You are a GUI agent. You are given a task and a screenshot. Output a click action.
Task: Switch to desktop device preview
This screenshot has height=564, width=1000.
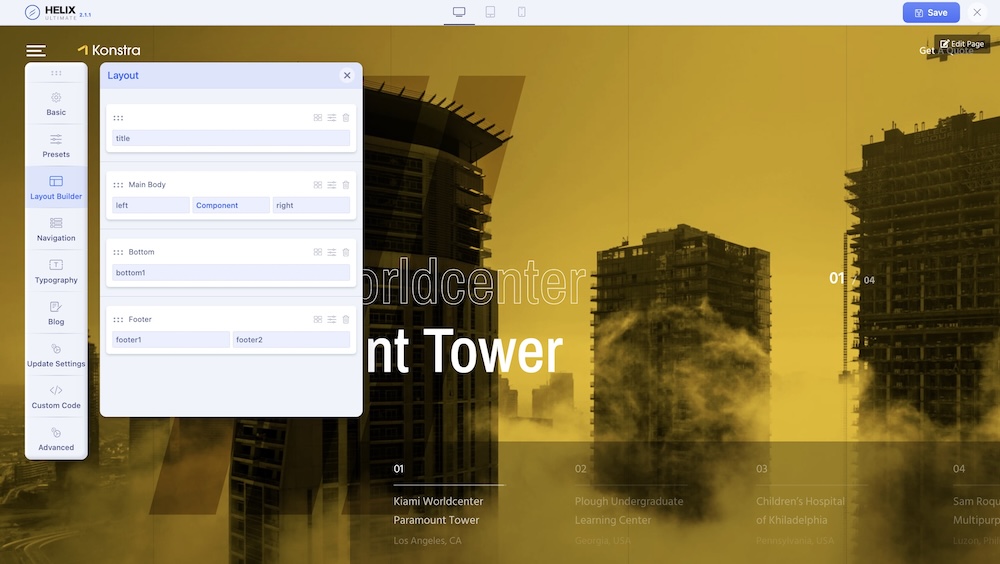pyautogui.click(x=459, y=12)
